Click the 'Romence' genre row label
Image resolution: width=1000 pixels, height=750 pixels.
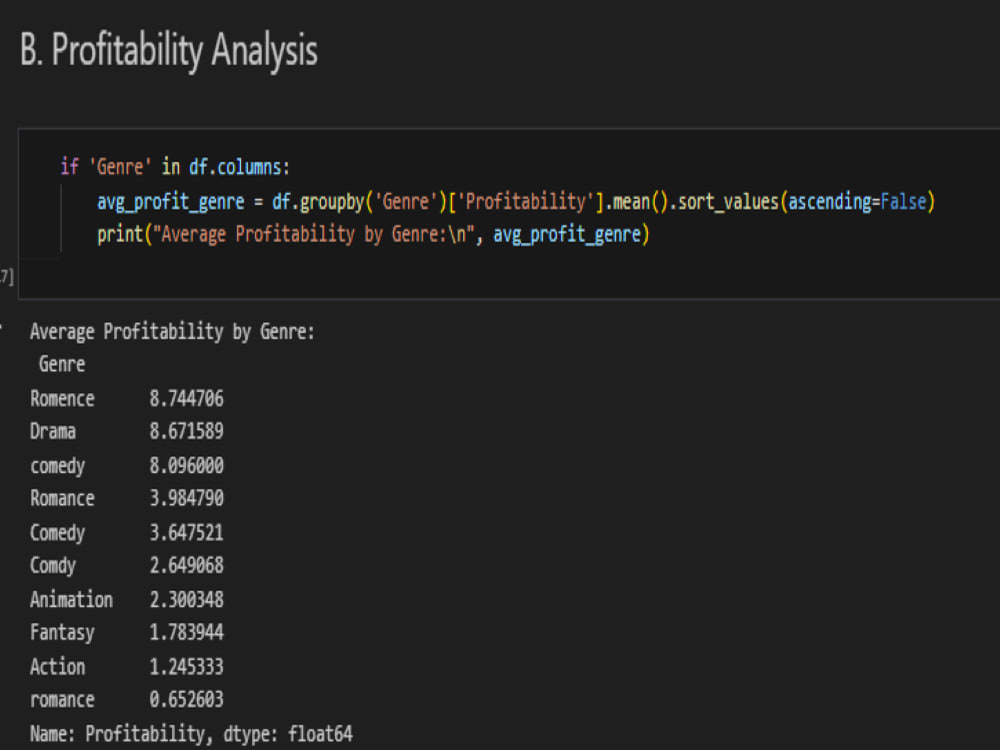(x=62, y=399)
